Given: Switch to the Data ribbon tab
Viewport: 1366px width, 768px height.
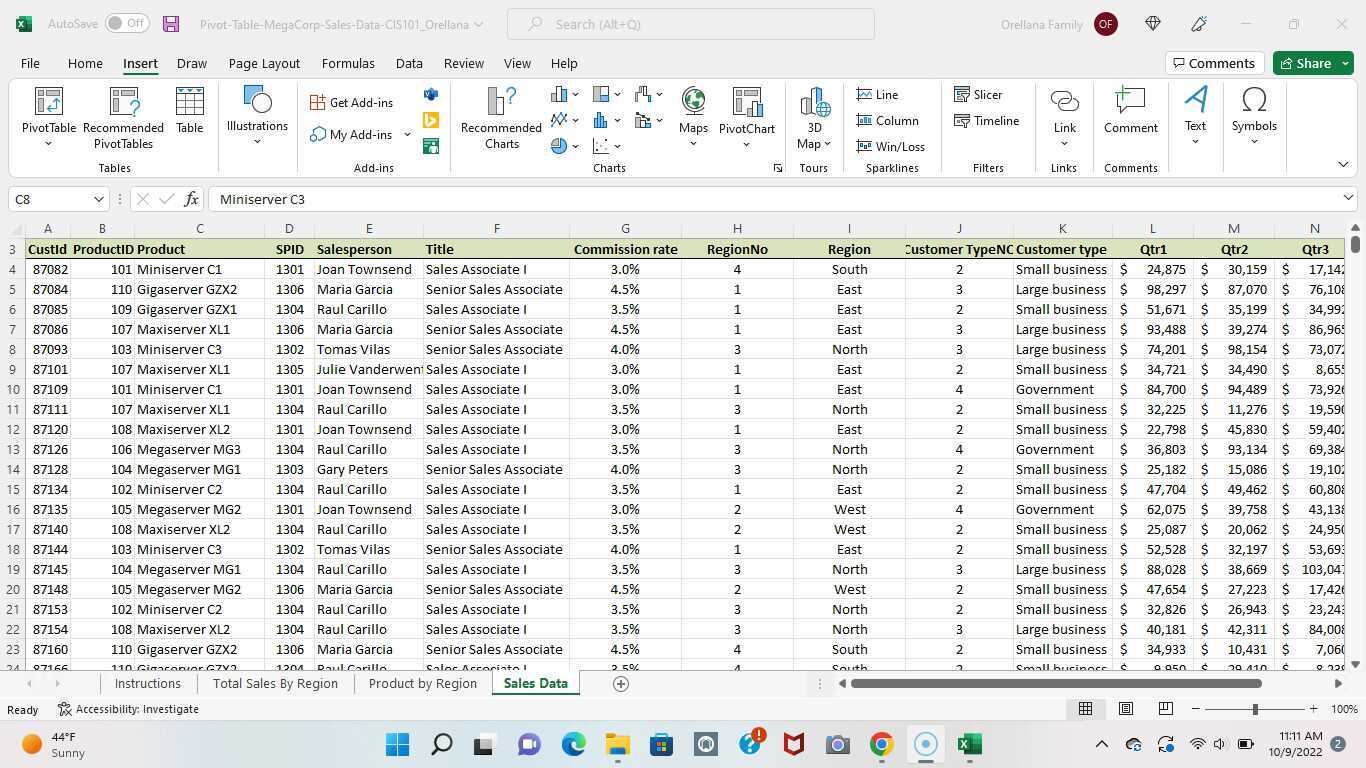Looking at the screenshot, I should (x=408, y=63).
